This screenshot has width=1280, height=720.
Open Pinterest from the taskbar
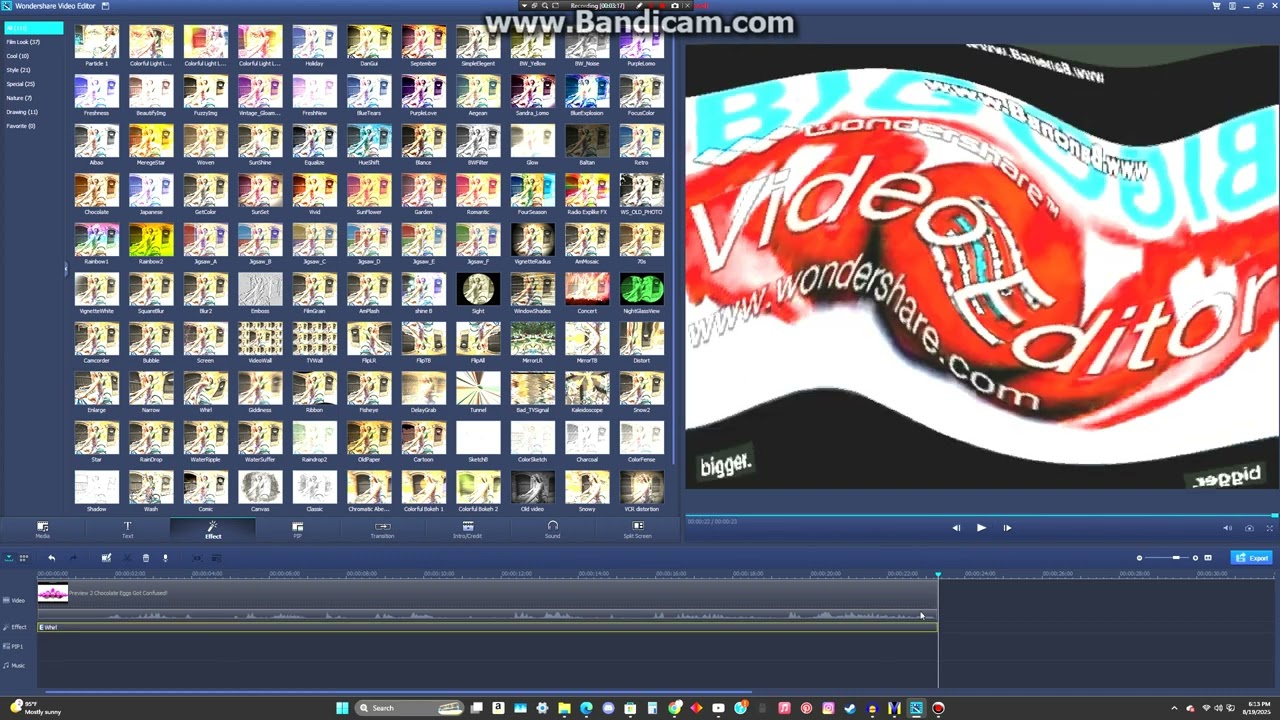point(806,708)
